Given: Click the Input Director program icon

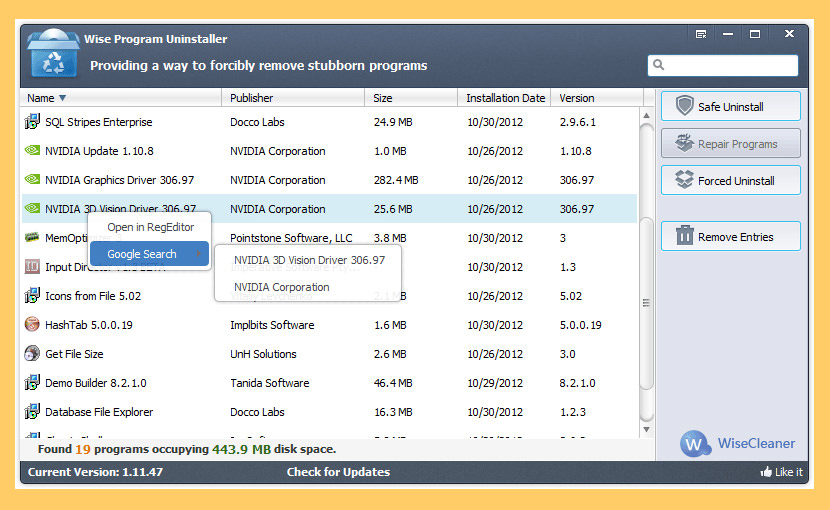Looking at the screenshot, I should (32, 266).
